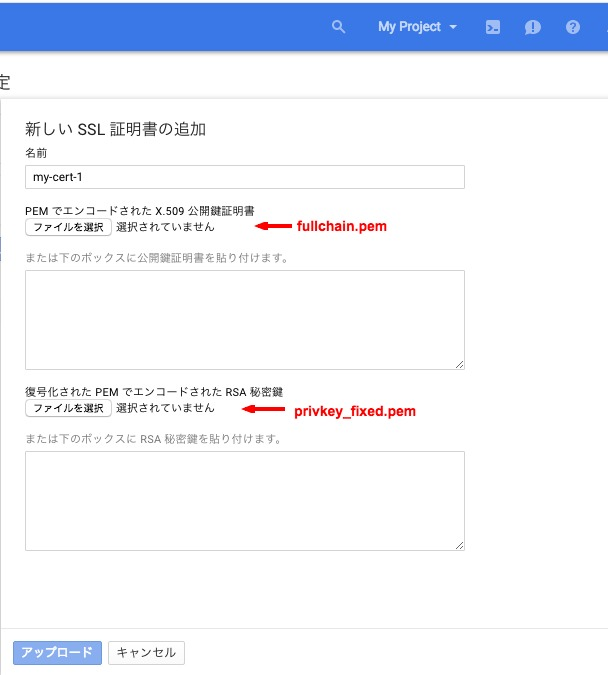608x675 pixels.
Task: Expand the My Project dropdown
Action: 417,27
